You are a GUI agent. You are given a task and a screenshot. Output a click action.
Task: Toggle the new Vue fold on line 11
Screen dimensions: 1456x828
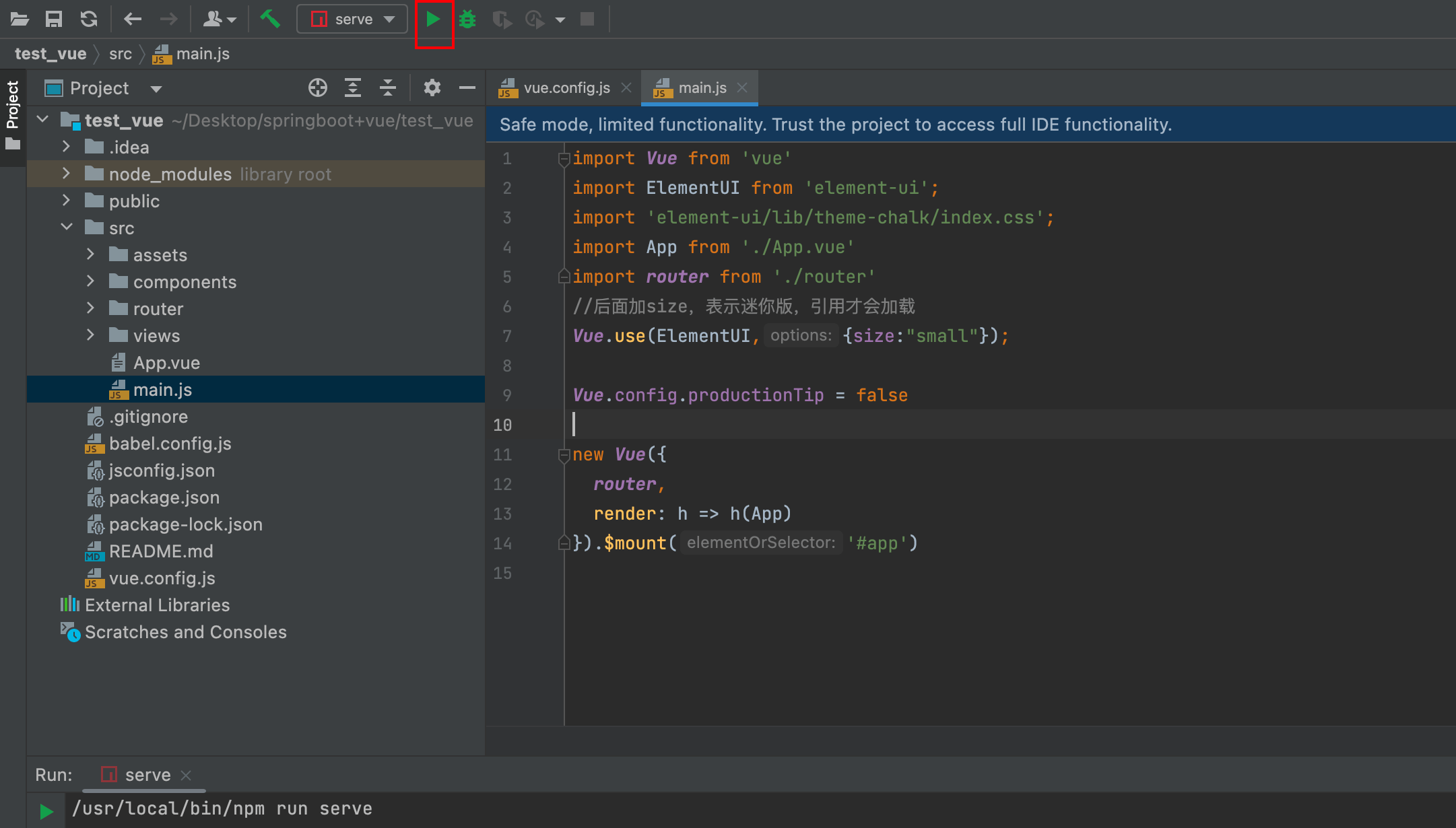click(564, 455)
